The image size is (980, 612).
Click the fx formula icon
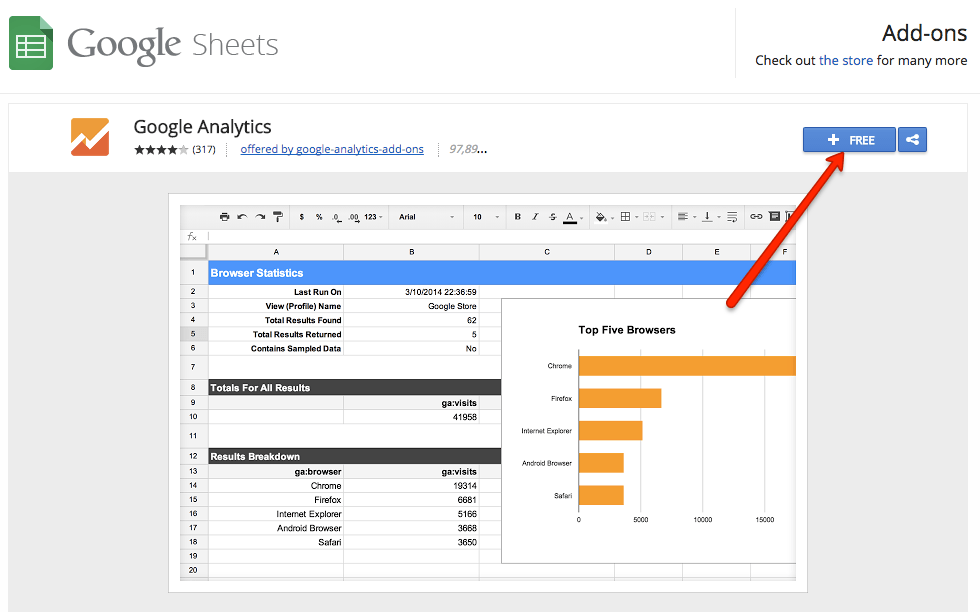192,236
